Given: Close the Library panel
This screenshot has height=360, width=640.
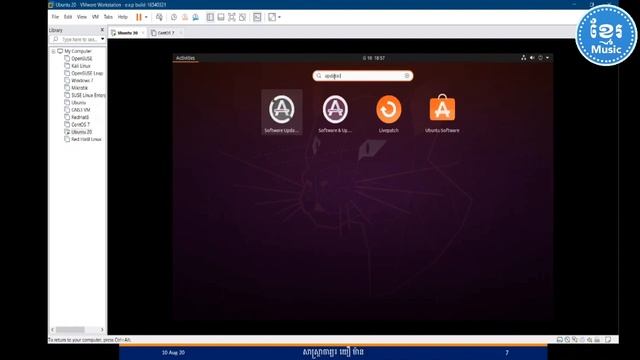Looking at the screenshot, I should [102, 30].
